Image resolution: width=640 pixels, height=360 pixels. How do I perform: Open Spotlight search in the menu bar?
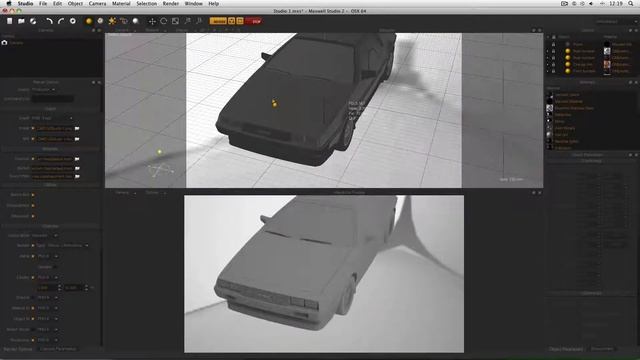(x=631, y=4)
